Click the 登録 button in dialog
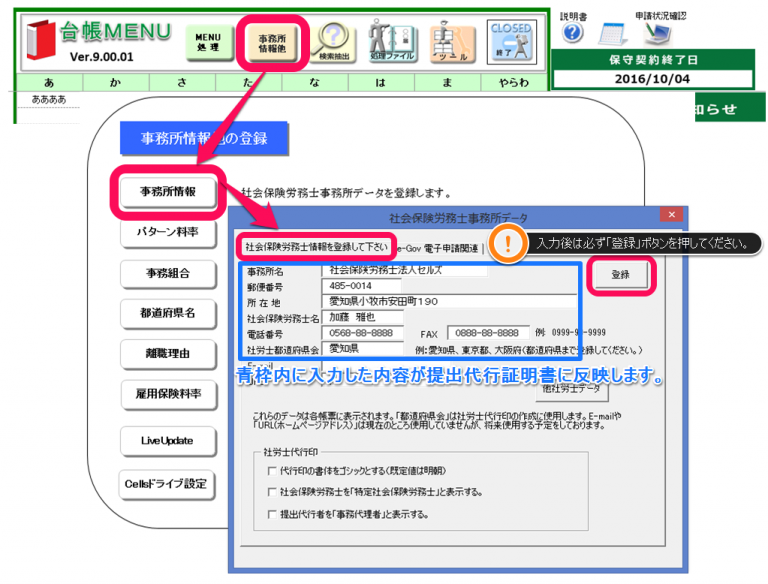This screenshot has height=584, width=768. 621,275
